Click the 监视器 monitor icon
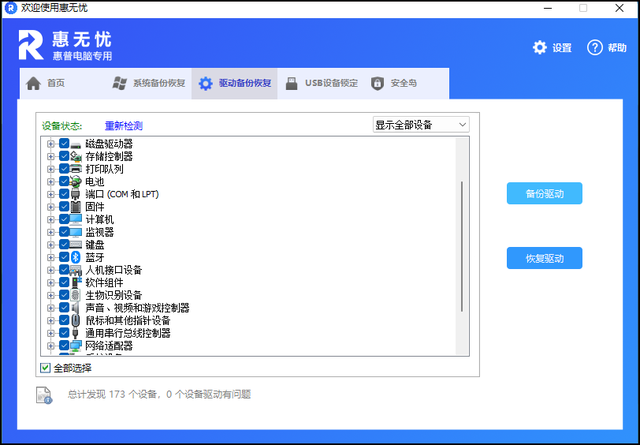Screen dimensions: 640x445 point(76,232)
